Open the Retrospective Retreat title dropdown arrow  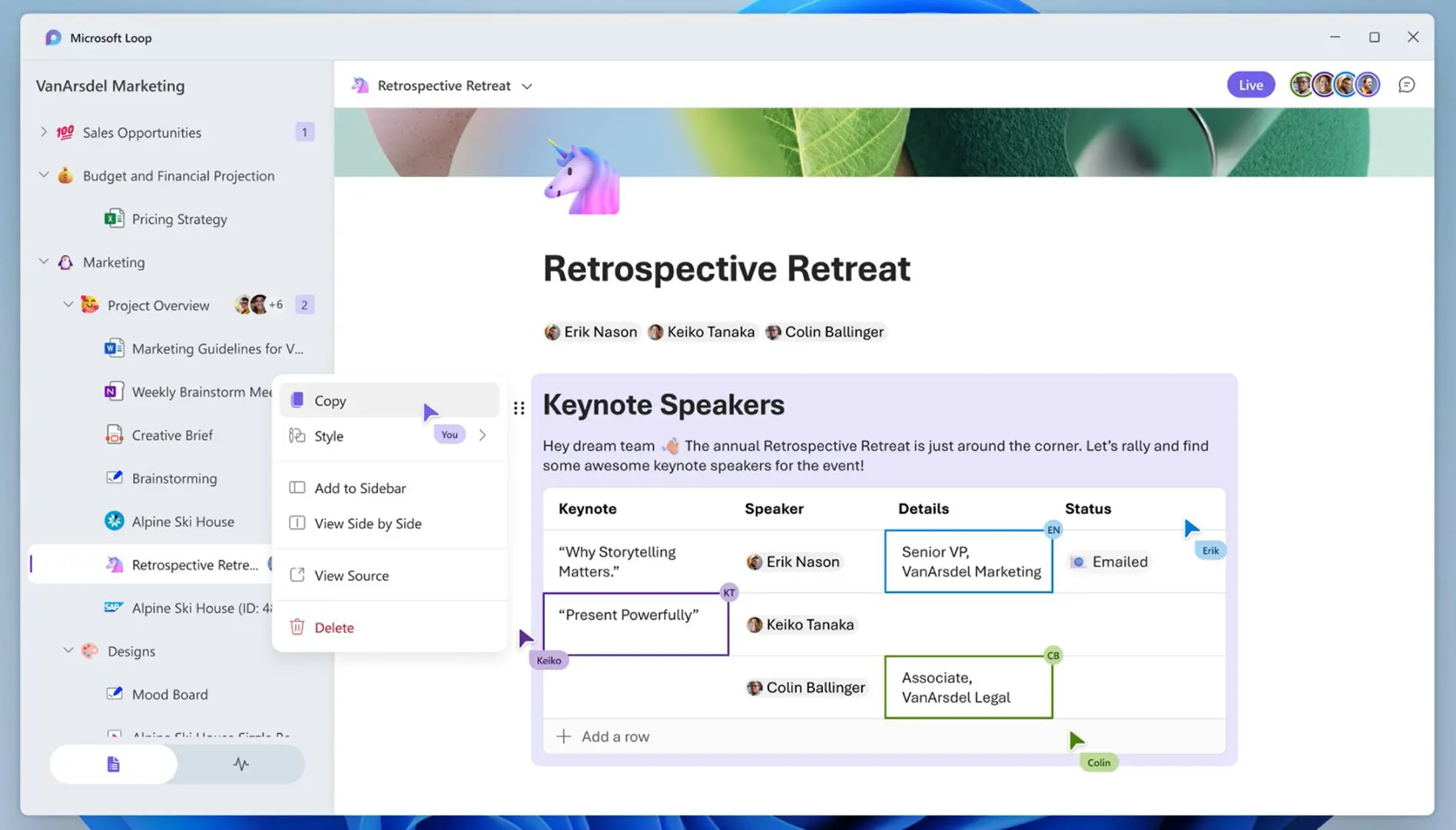pyautogui.click(x=526, y=86)
